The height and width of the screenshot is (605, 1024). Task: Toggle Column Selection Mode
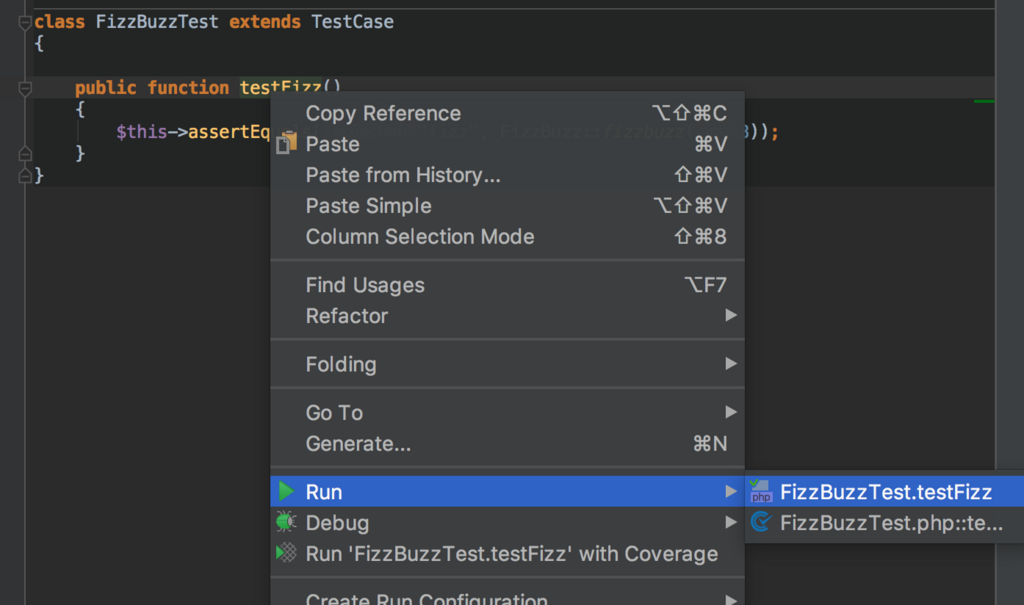pos(420,237)
